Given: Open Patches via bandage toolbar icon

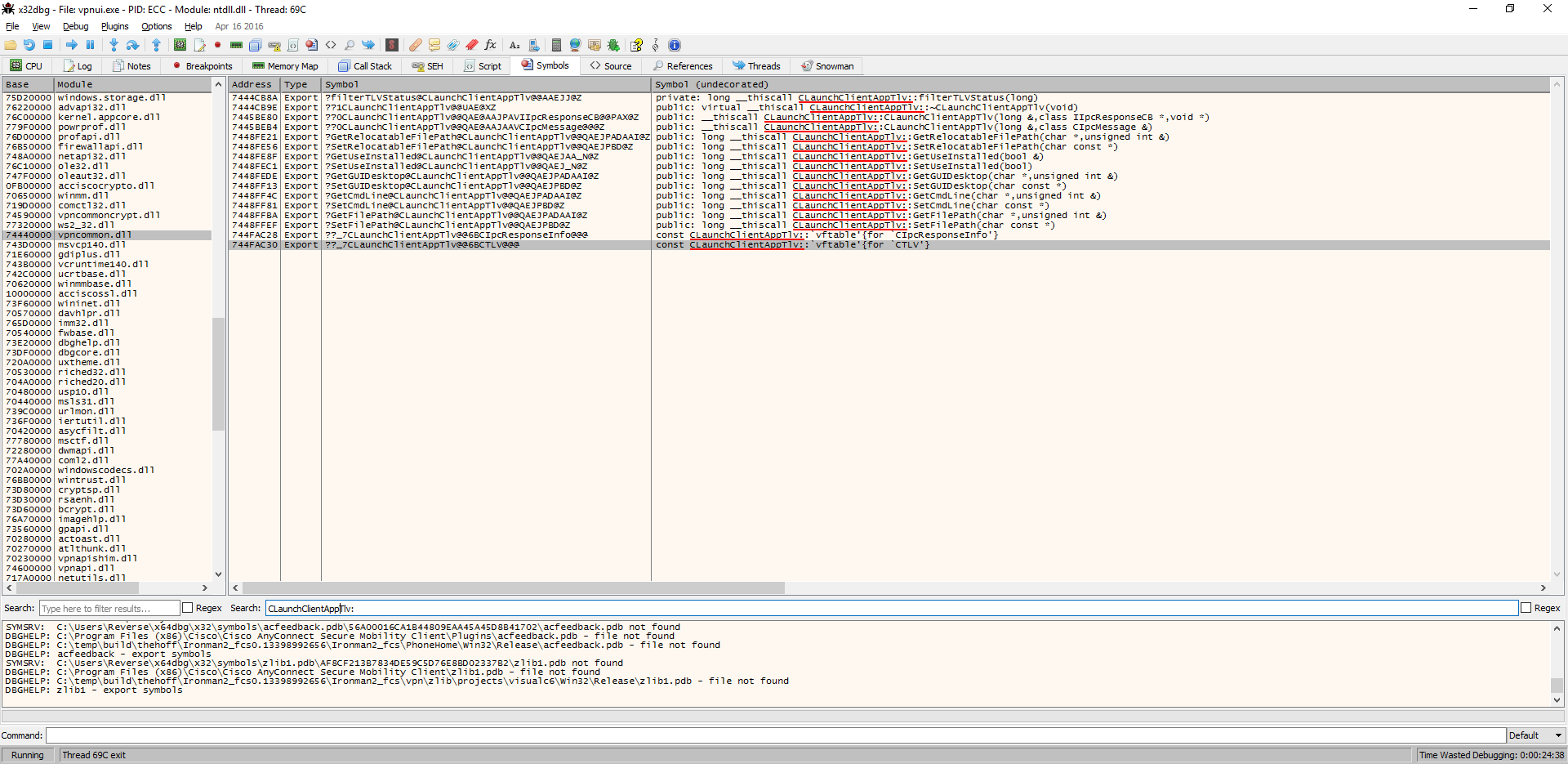Looking at the screenshot, I should [x=416, y=45].
